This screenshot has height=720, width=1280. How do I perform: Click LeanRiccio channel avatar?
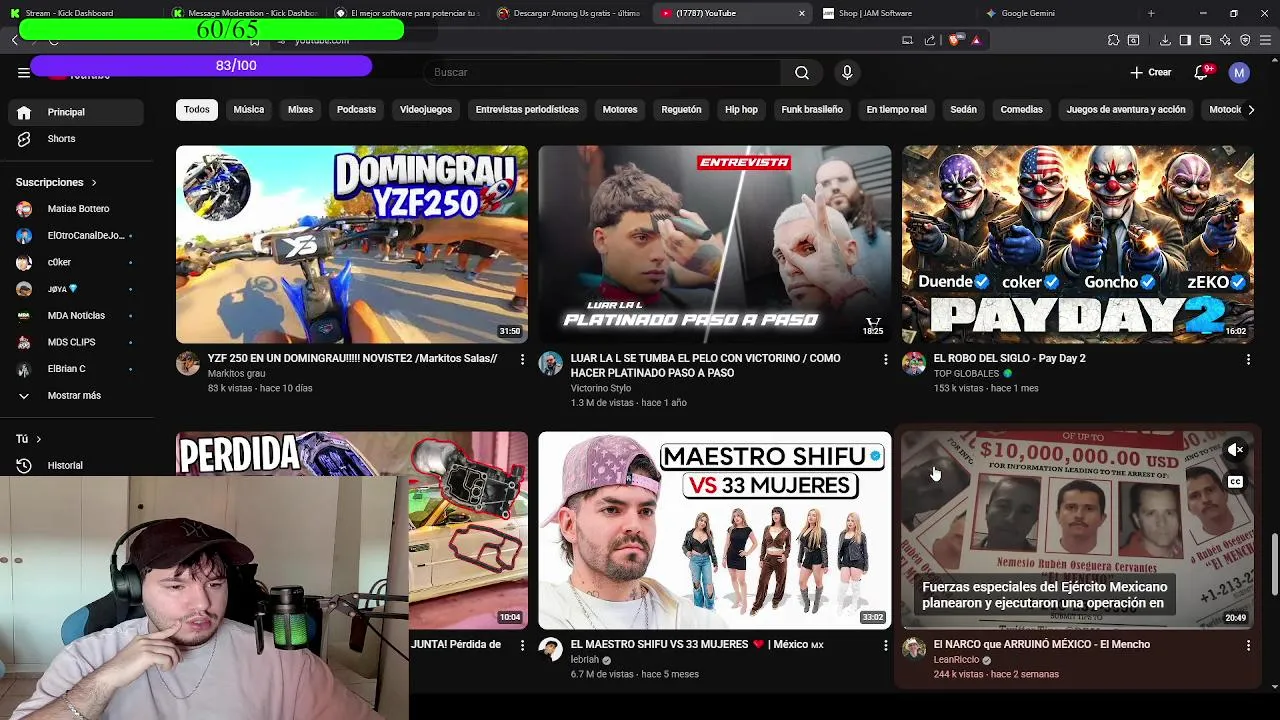pos(914,650)
